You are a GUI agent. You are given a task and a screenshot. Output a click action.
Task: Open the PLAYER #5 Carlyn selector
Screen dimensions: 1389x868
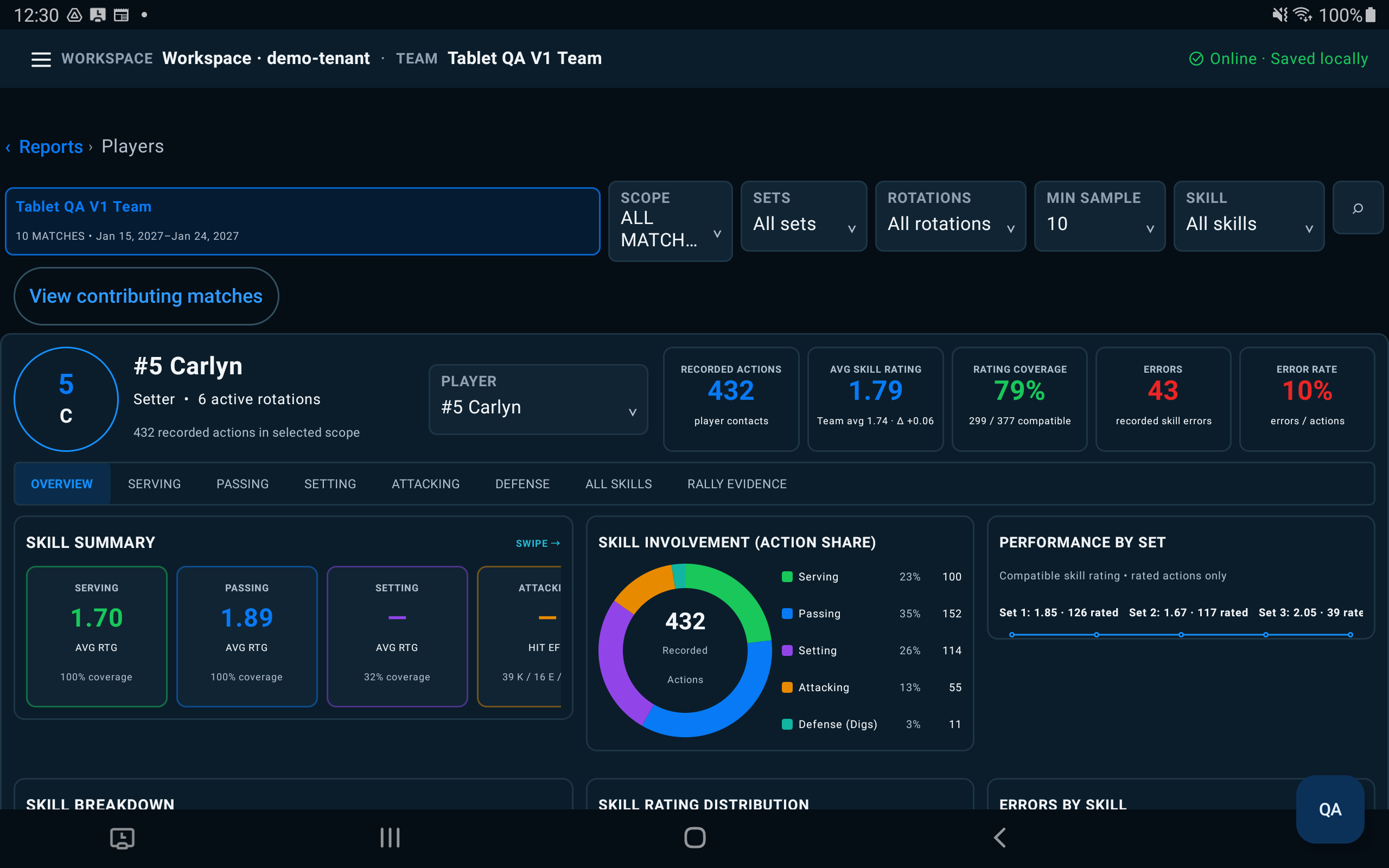538,400
